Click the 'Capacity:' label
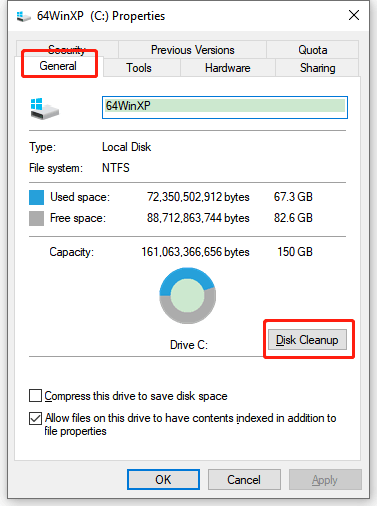The height and width of the screenshot is (506, 377). coord(71,252)
